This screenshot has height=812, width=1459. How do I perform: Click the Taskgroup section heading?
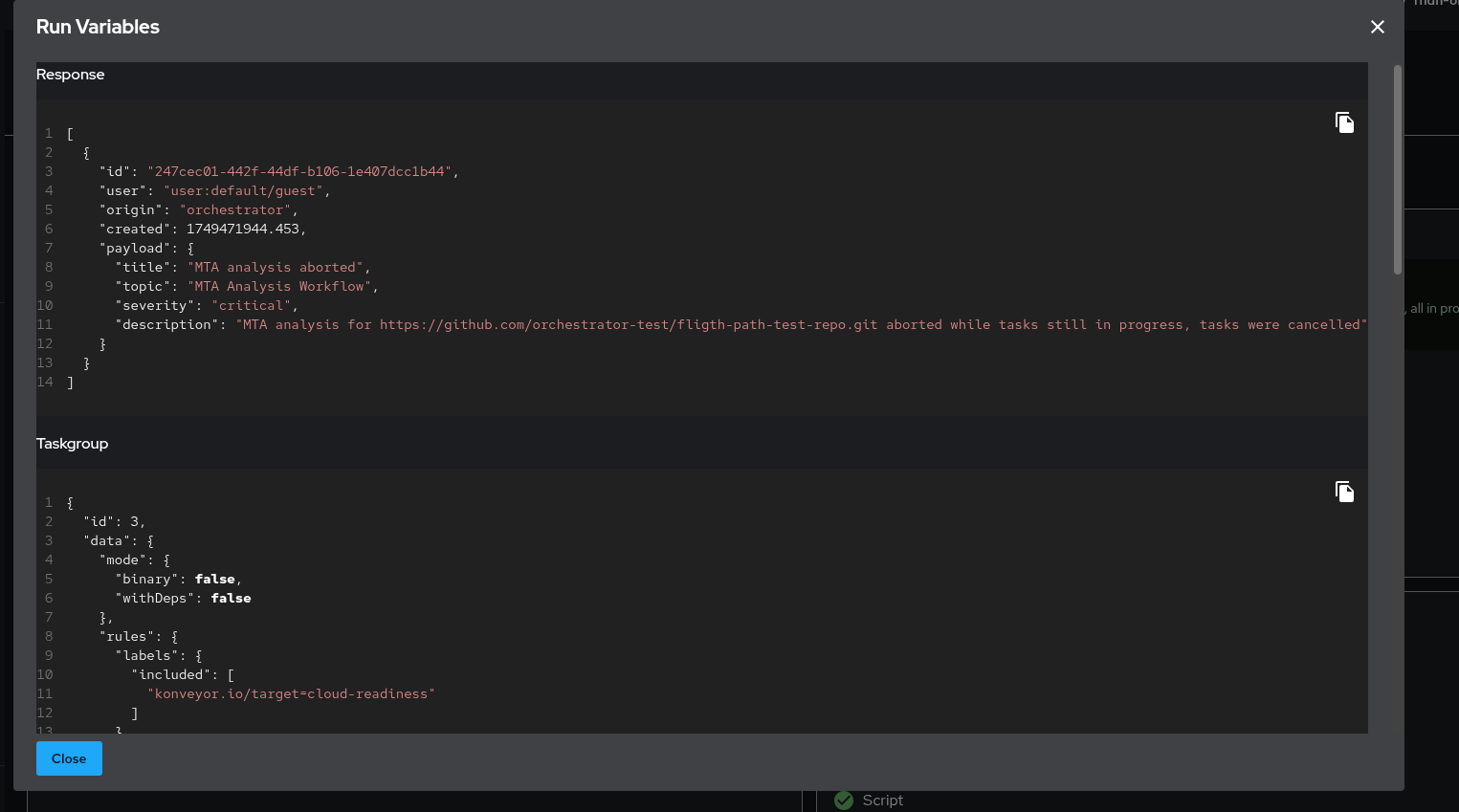[x=72, y=444]
